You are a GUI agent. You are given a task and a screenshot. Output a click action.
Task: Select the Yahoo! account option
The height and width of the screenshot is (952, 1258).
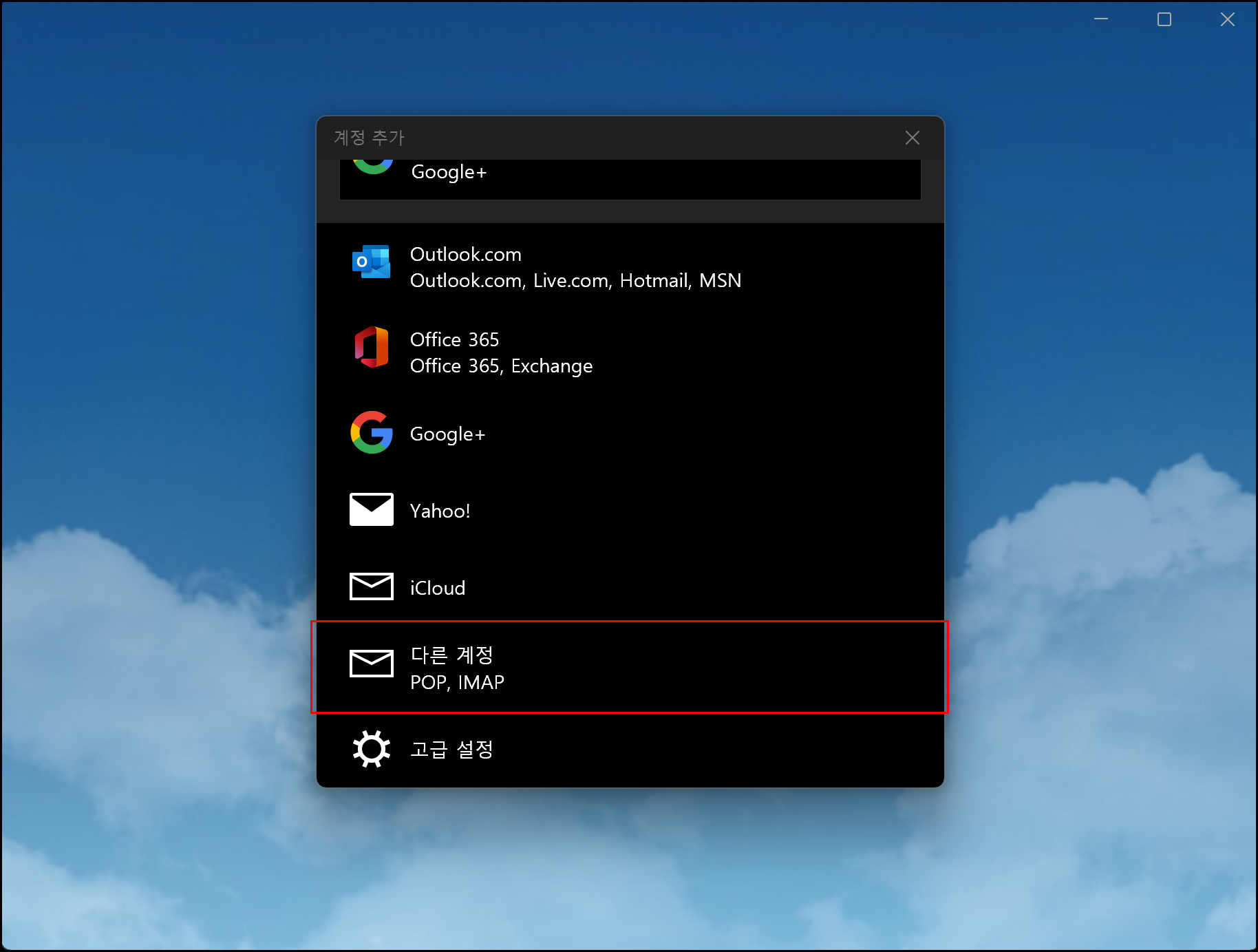click(x=630, y=511)
